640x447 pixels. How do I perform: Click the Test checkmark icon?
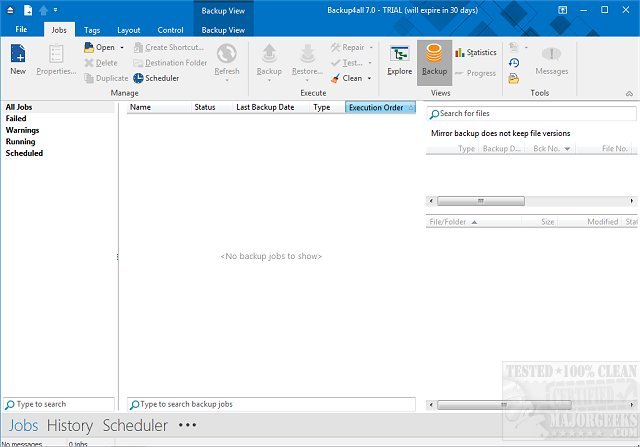click(x=336, y=63)
